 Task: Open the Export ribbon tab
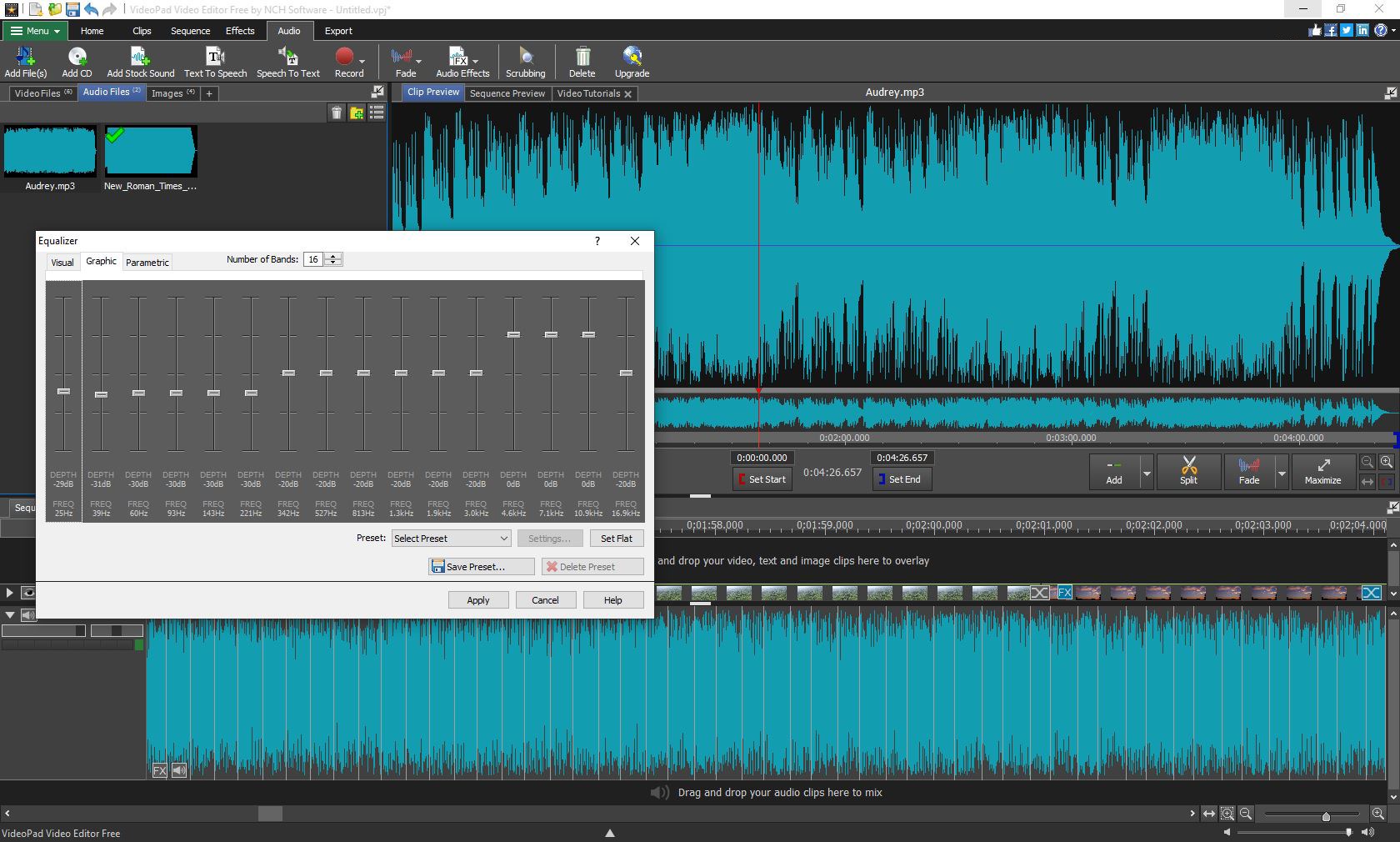[x=337, y=31]
